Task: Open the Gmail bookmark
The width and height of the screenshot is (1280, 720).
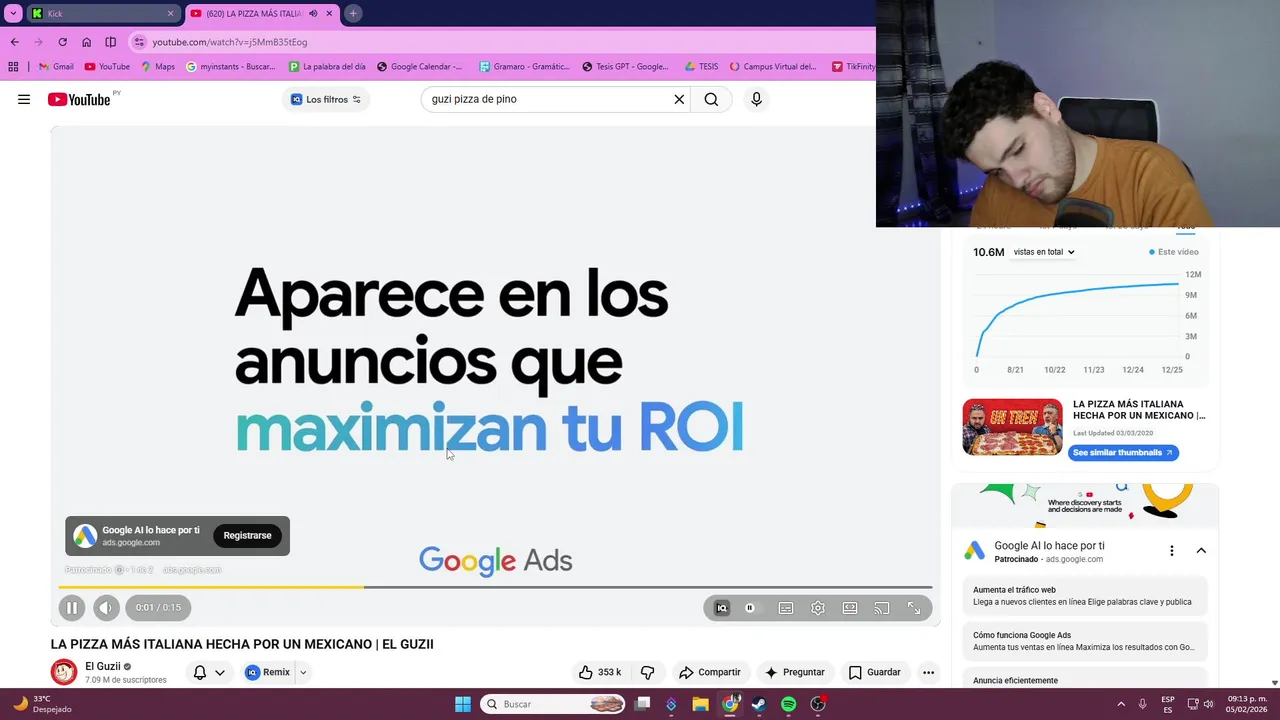Action: 56,67
